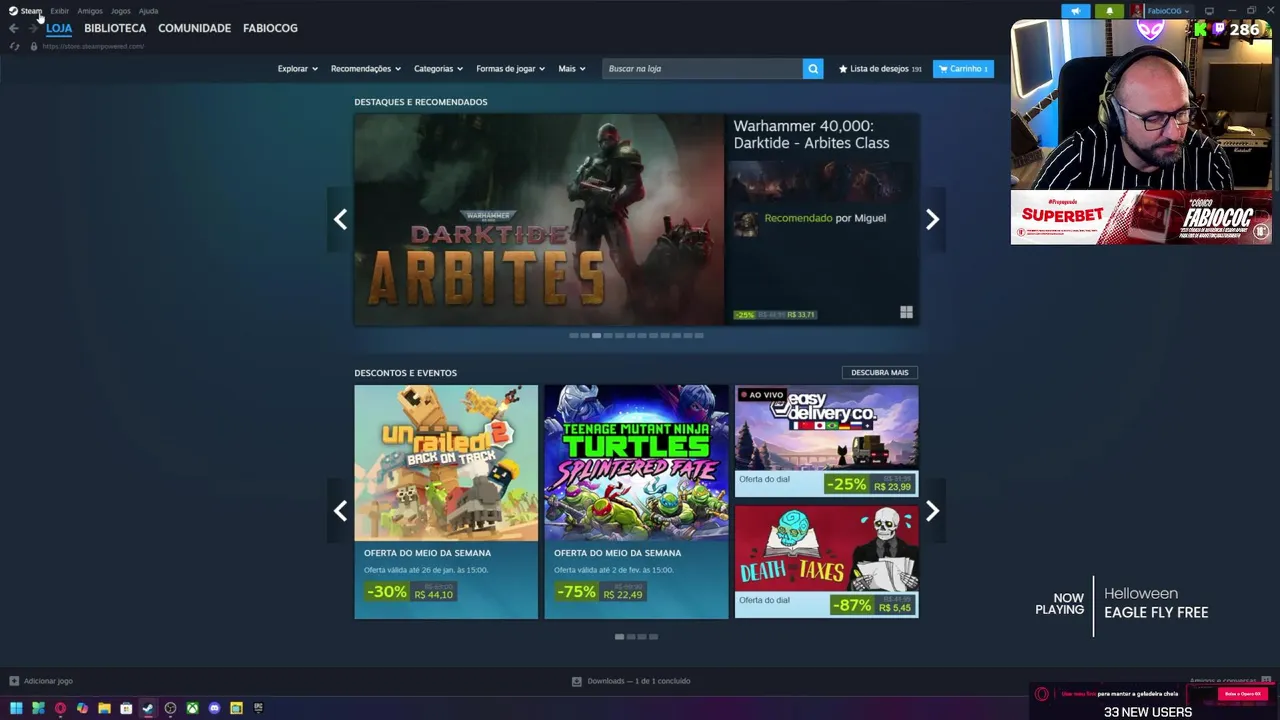Screen dimensions: 1280x720
Task: Click the Steam taskbar icon
Action: pyautogui.click(x=148, y=708)
